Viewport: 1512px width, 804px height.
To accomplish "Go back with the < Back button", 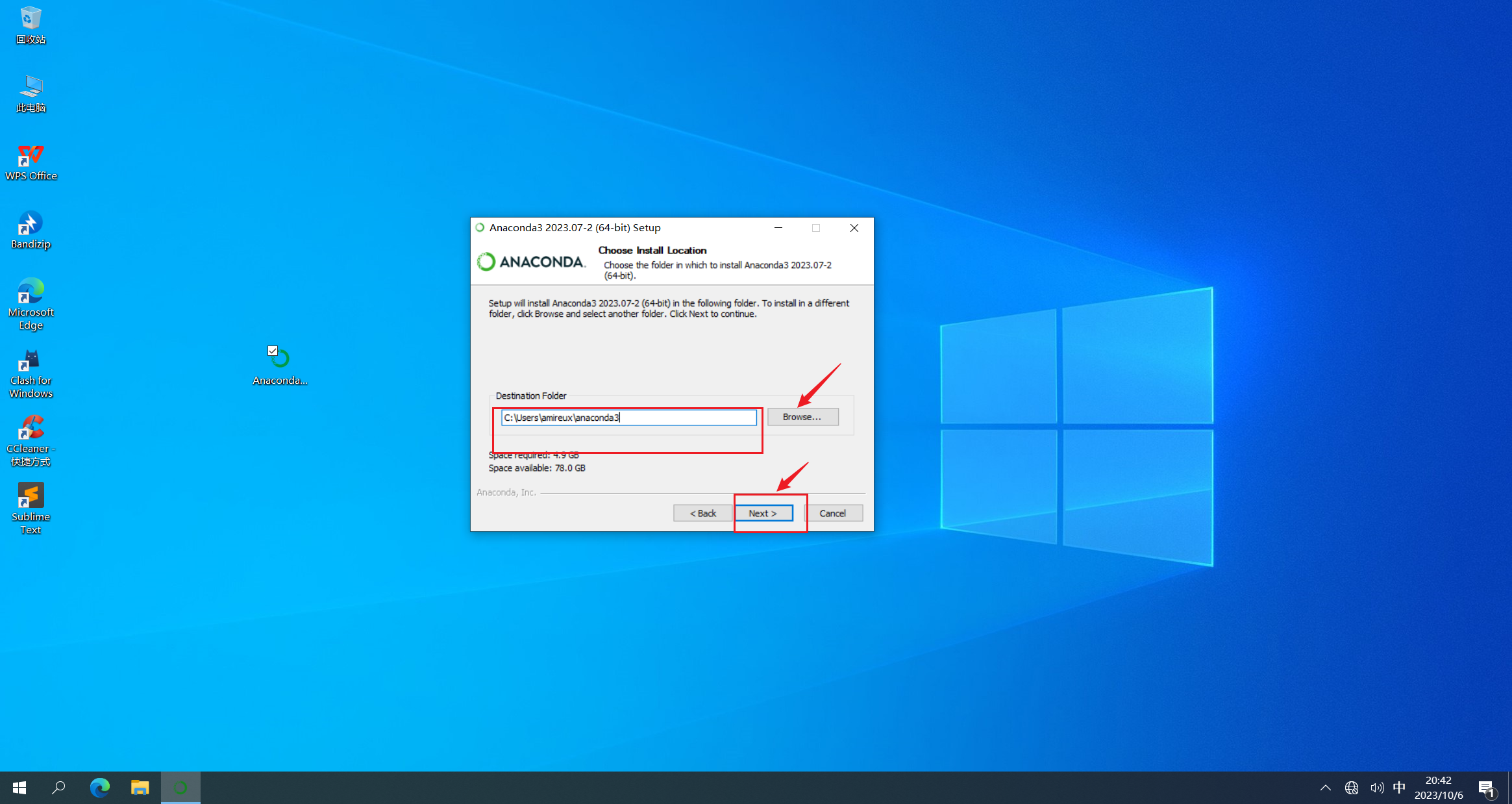I will pos(702,513).
